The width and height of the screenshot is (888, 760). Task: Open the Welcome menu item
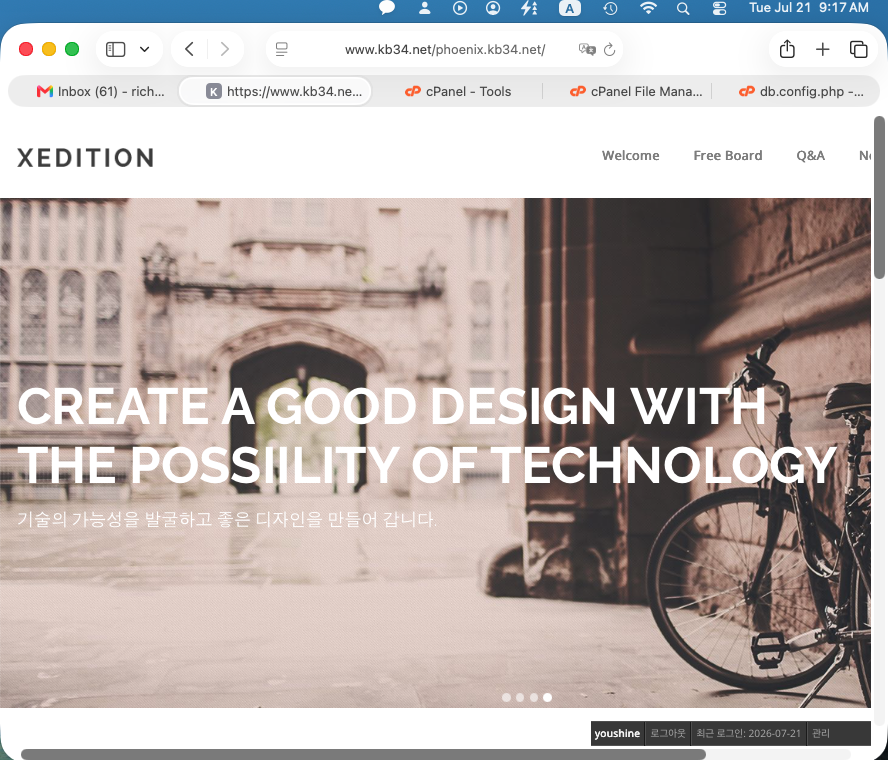point(630,155)
